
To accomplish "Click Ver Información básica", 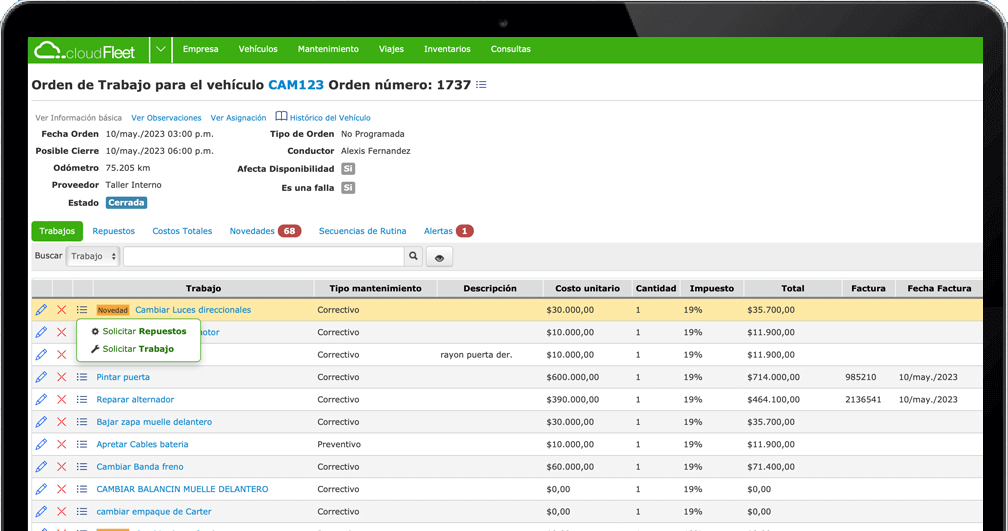I will tap(78, 118).
